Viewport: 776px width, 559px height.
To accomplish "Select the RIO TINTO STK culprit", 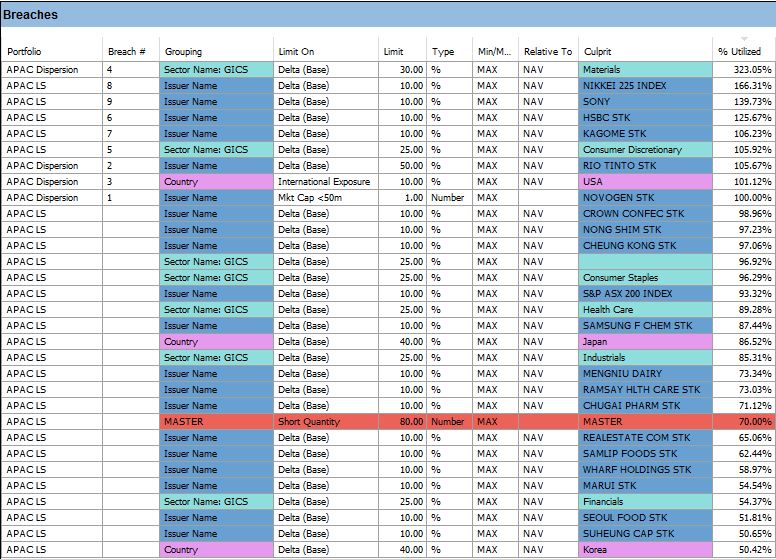I will point(645,166).
